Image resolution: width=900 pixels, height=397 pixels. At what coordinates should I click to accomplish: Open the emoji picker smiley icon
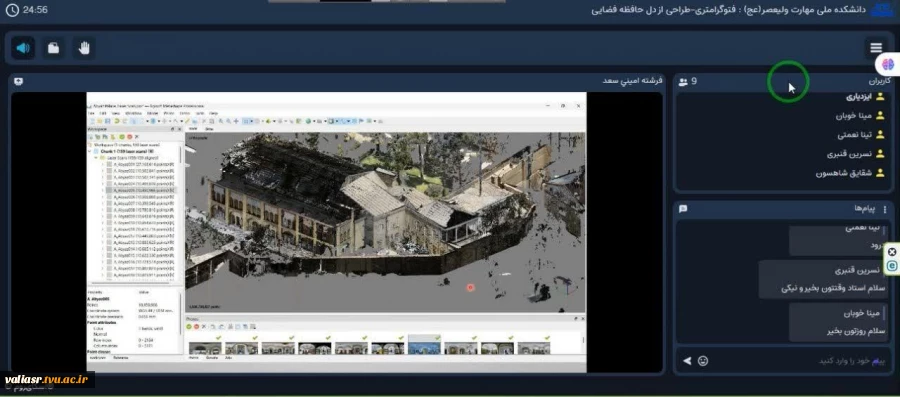(x=703, y=361)
